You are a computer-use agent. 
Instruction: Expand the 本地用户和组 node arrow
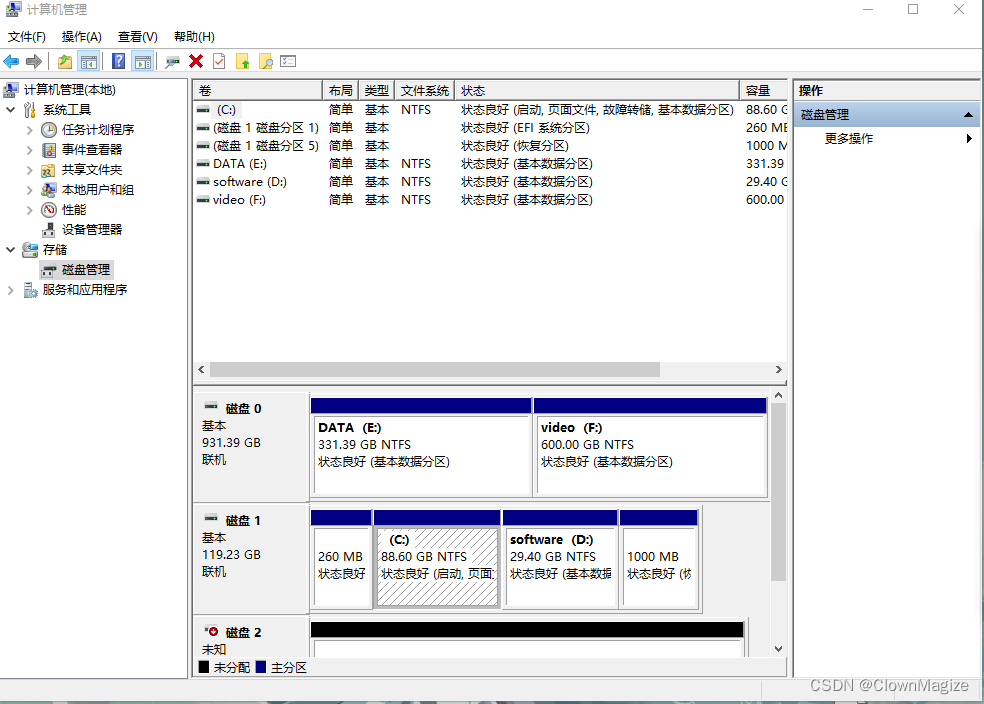(x=29, y=190)
